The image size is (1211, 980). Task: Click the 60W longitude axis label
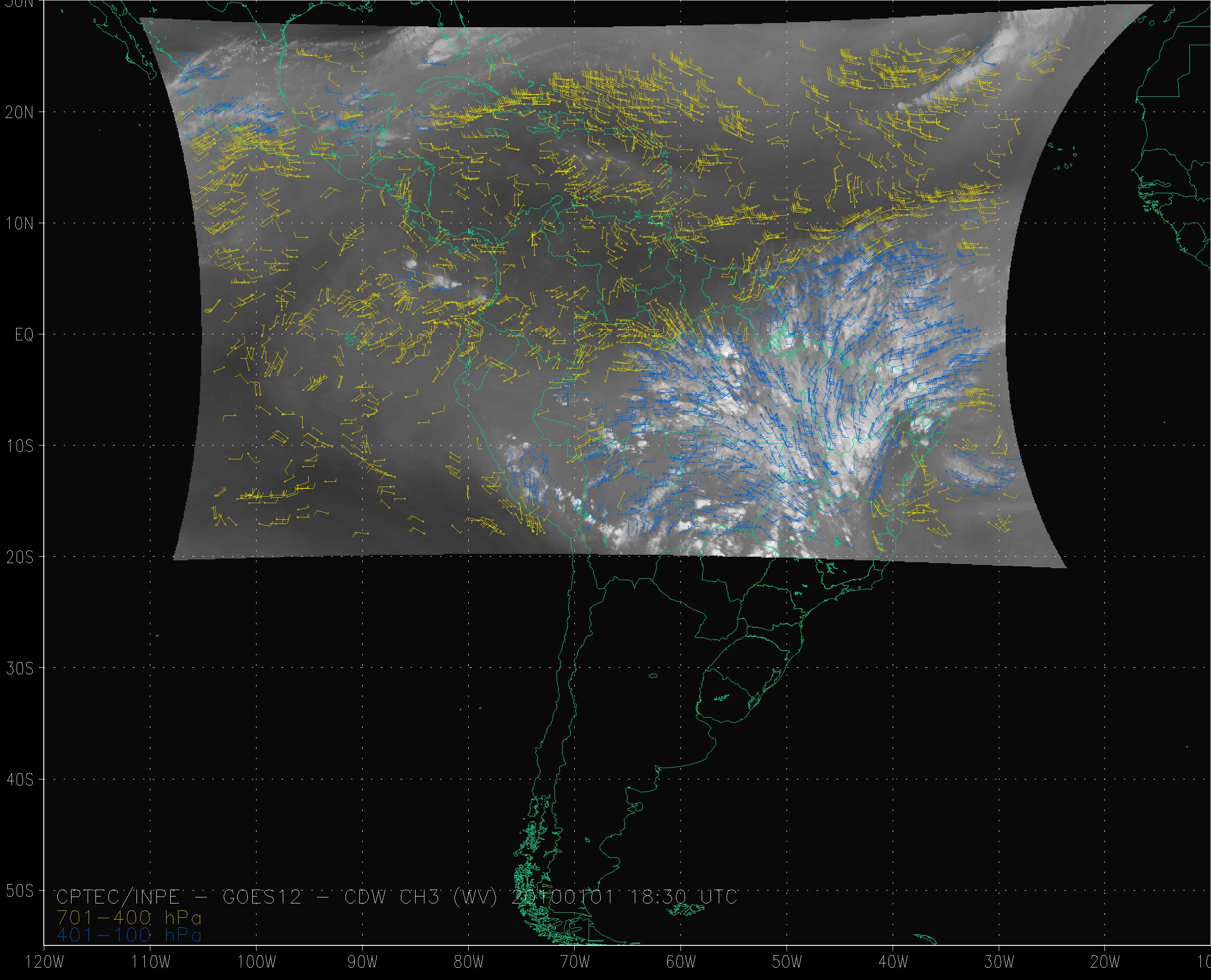(680, 962)
